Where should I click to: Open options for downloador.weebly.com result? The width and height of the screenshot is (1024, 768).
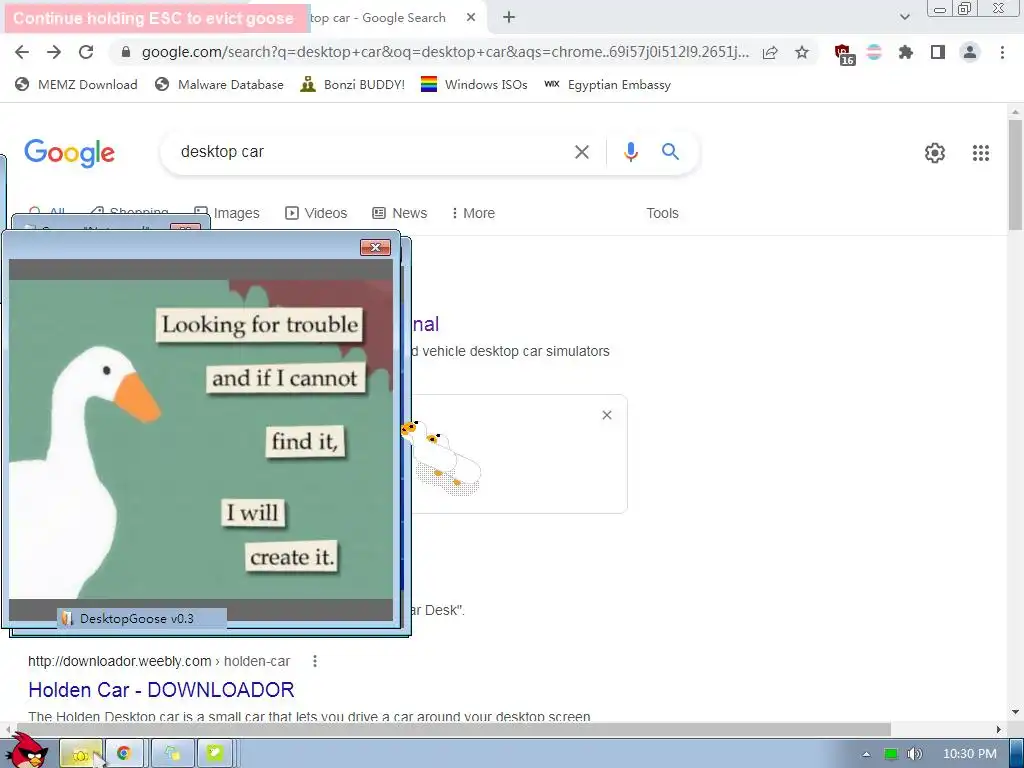tap(315, 661)
